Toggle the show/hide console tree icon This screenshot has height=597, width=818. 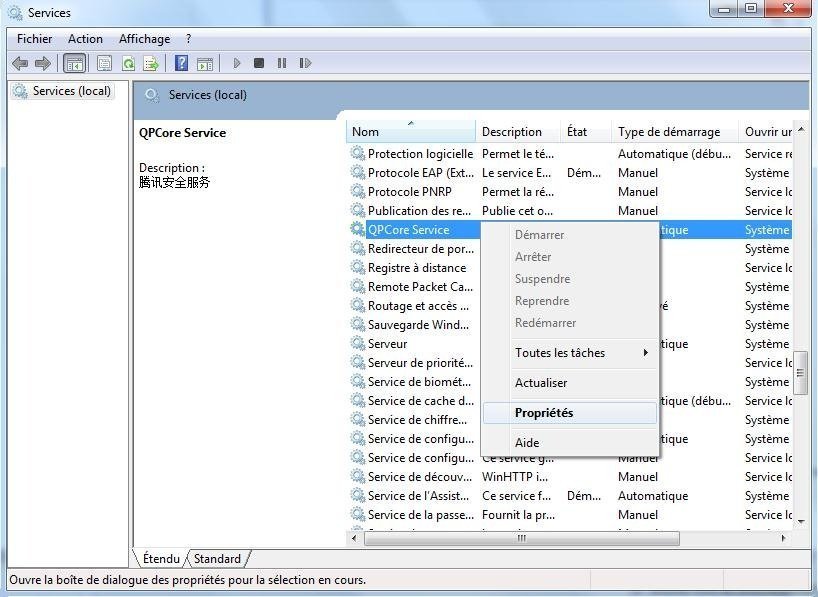pos(74,63)
